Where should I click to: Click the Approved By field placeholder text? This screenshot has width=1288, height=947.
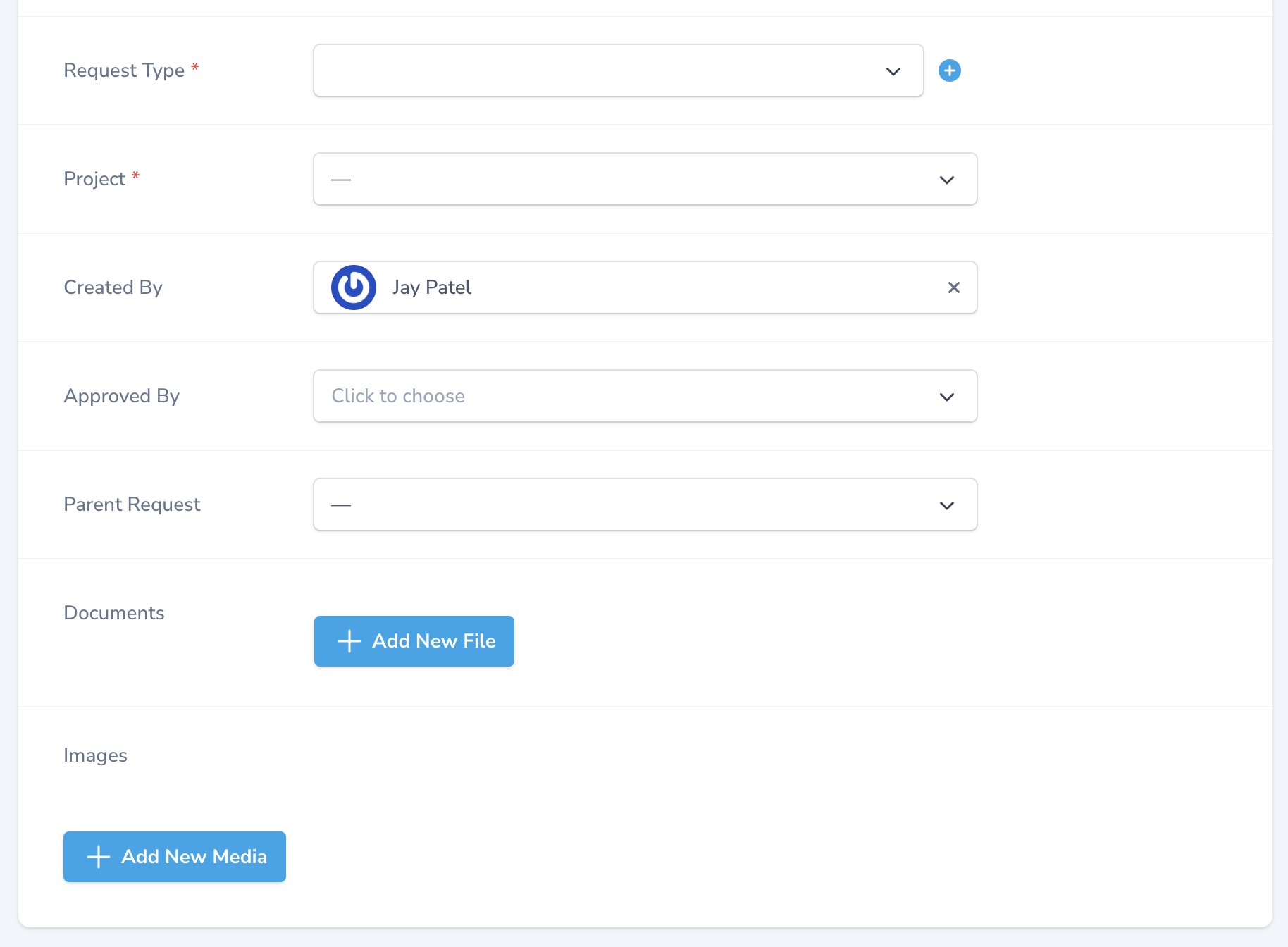tap(398, 396)
